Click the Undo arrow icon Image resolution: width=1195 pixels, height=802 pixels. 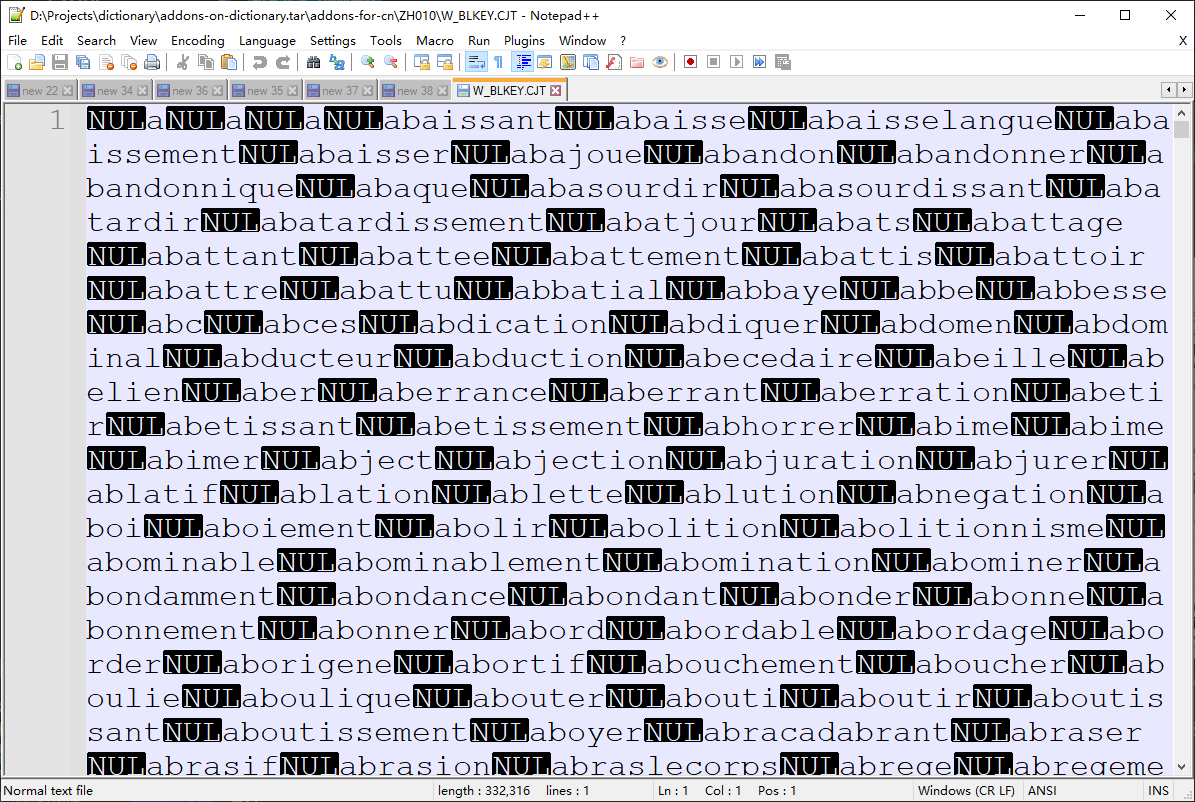pos(260,62)
